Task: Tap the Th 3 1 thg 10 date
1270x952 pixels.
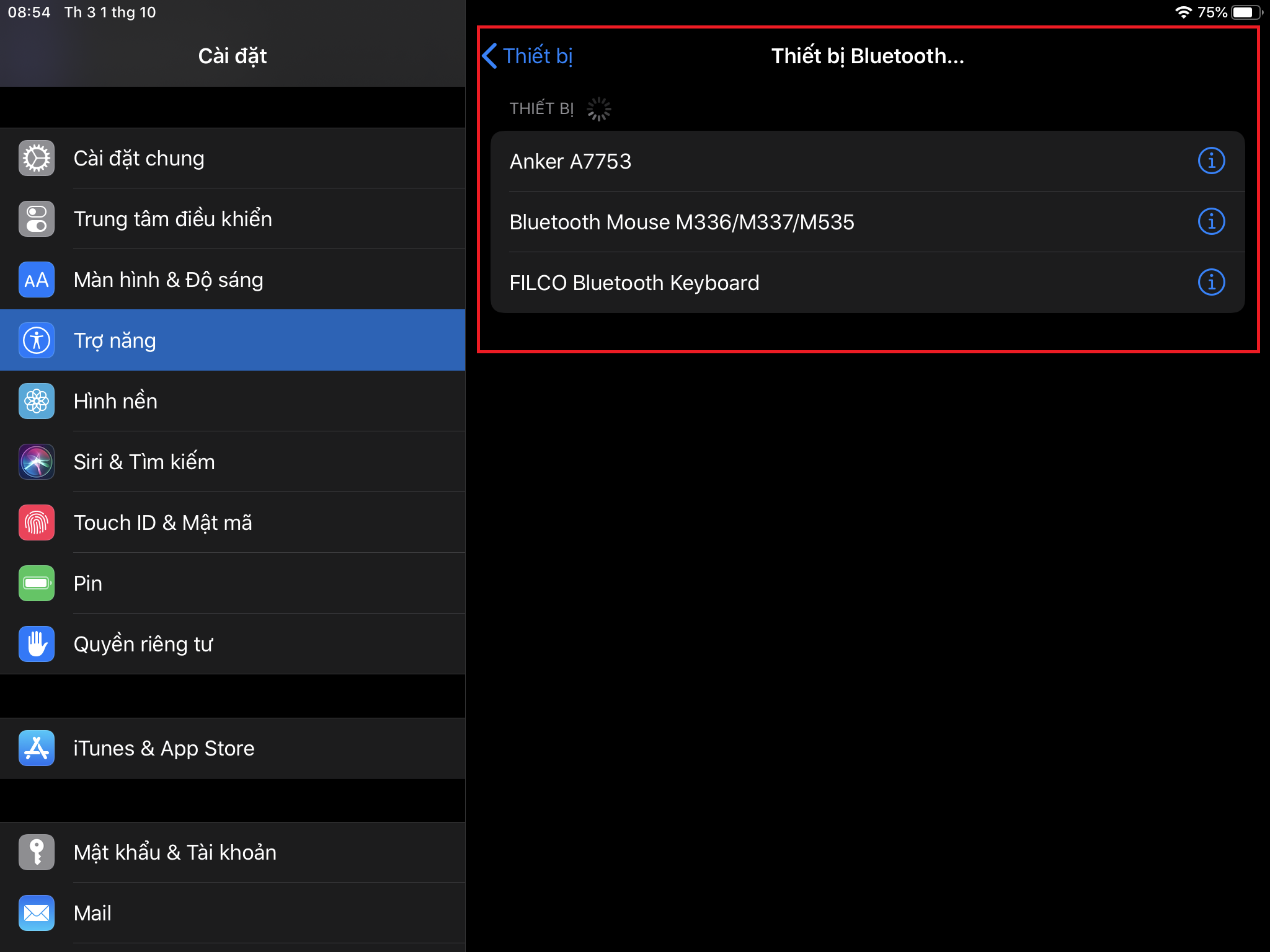Action: tap(110, 12)
